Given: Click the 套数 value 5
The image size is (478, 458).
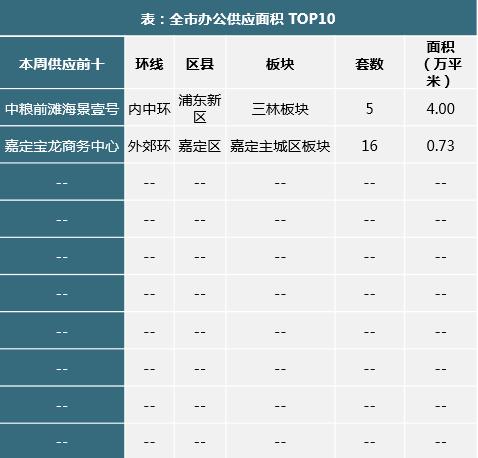Looking at the screenshot, I should click(x=369, y=109).
